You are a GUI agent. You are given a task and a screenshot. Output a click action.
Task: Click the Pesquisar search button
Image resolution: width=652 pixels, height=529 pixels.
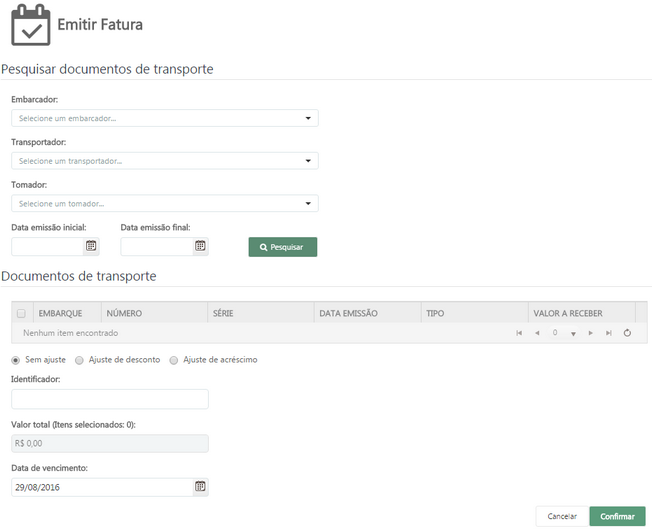click(x=283, y=247)
